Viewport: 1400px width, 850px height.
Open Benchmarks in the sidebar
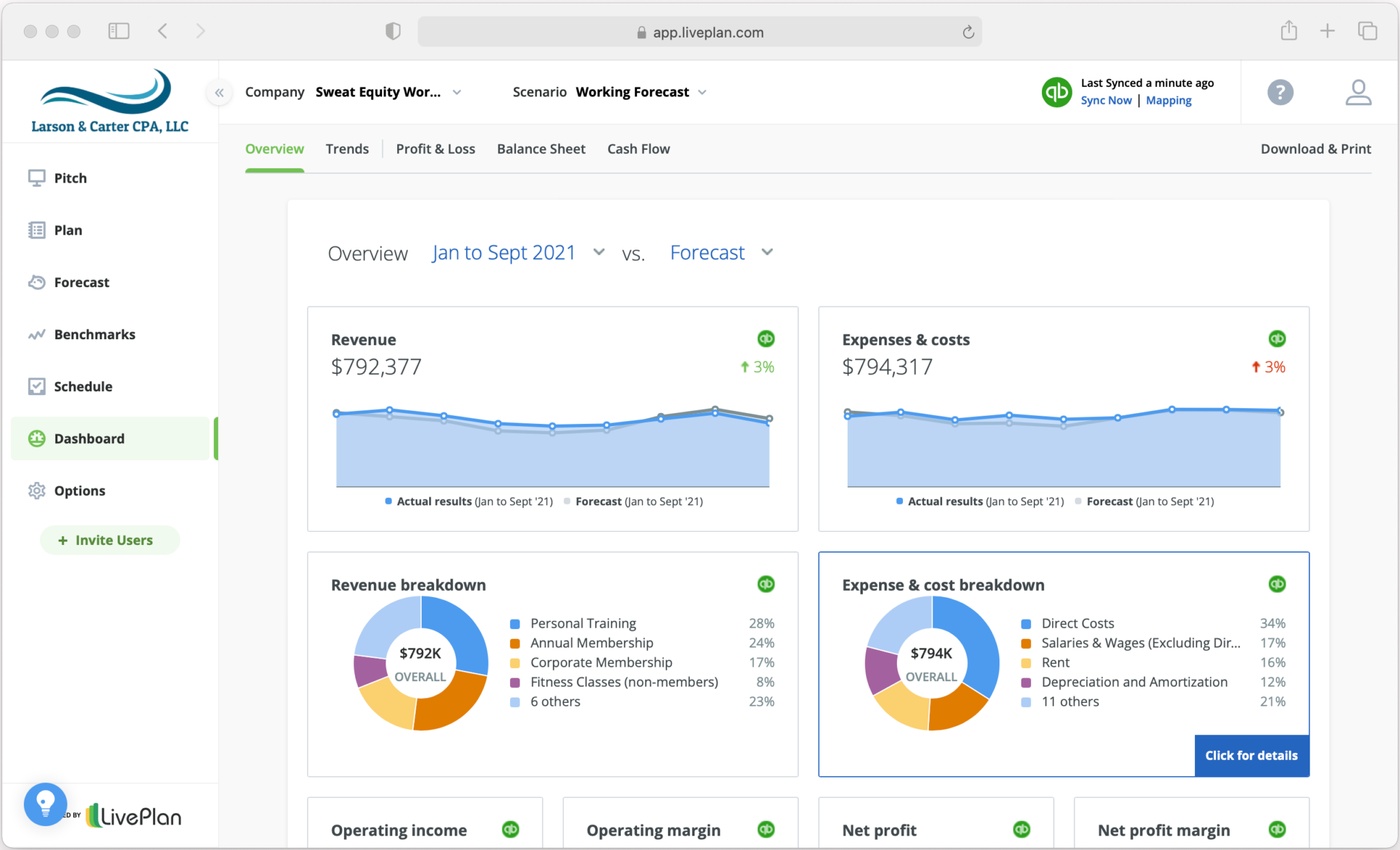point(94,334)
